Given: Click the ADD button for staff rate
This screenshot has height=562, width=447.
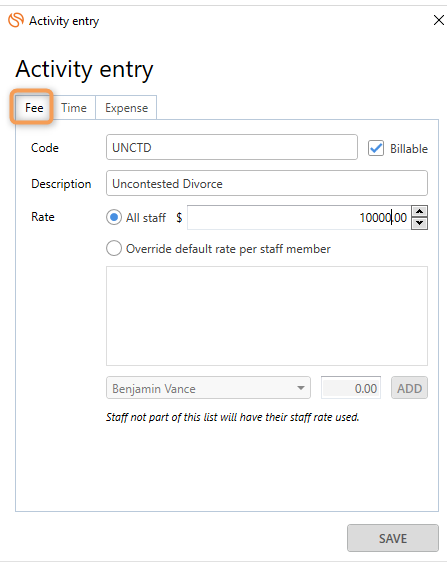Looking at the screenshot, I should 409,388.
